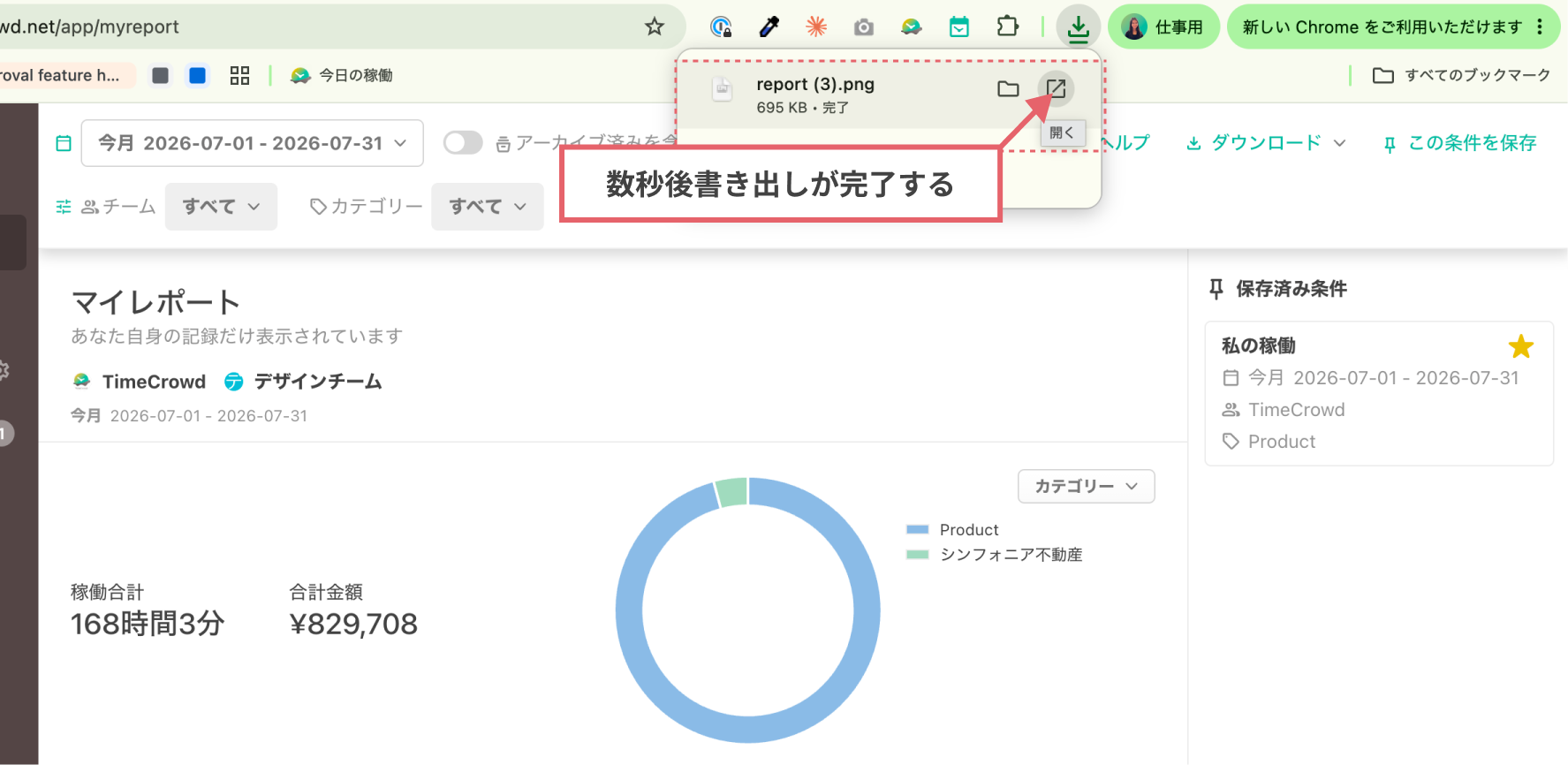Open the 今月 date range dropdown

(x=253, y=143)
